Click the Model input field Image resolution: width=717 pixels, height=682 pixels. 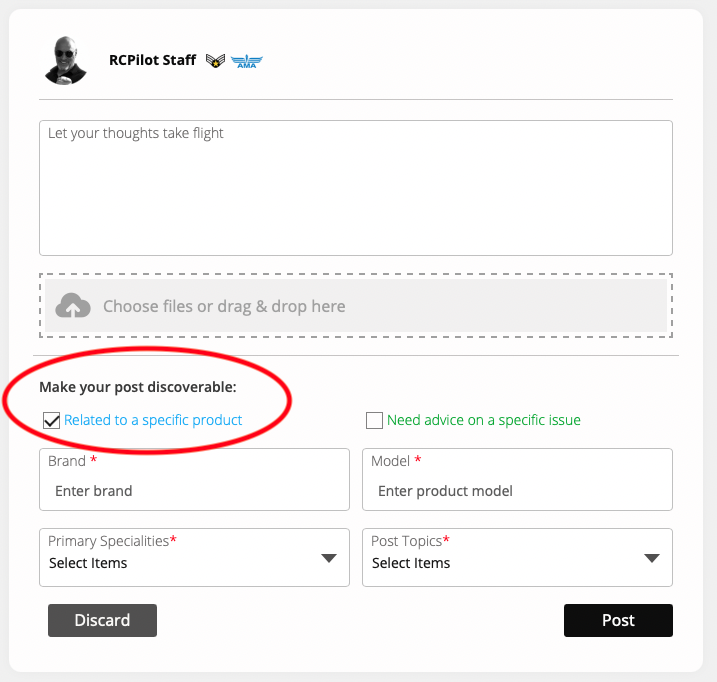[x=517, y=491]
